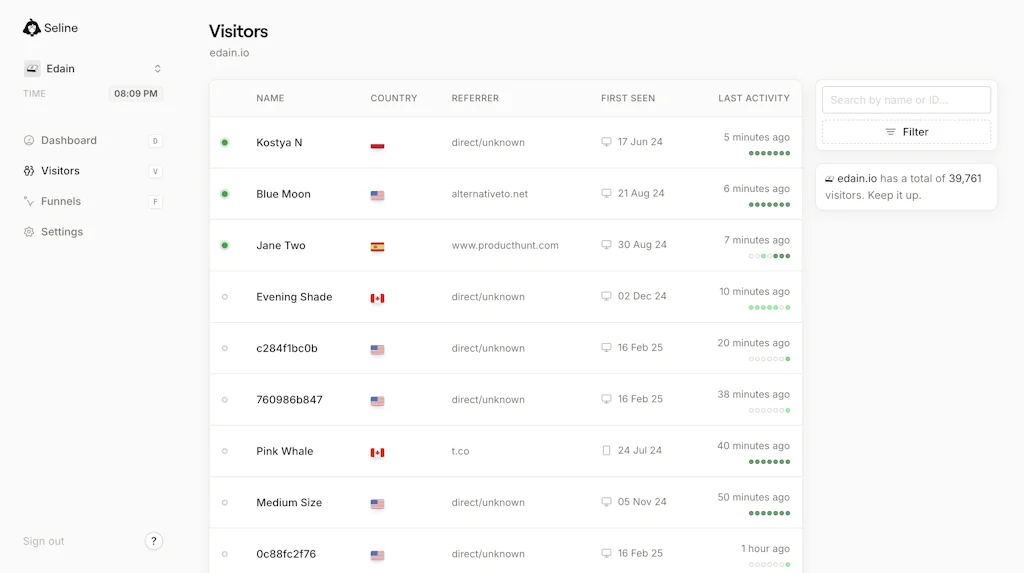Click the 40 minutes ago activity
The width and height of the screenshot is (1024, 573).
tap(753, 446)
